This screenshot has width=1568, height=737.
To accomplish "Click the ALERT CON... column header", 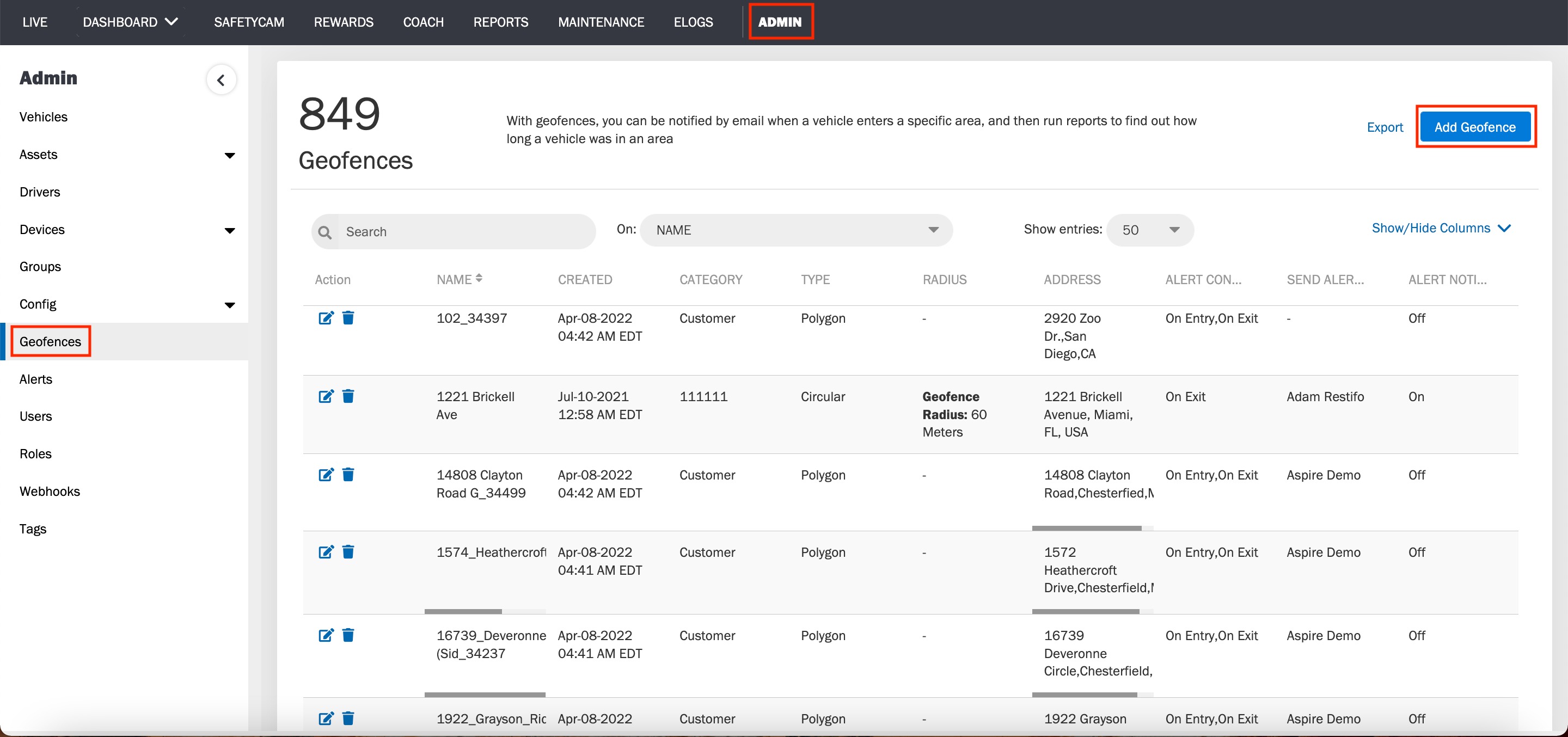I will pos(1203,279).
